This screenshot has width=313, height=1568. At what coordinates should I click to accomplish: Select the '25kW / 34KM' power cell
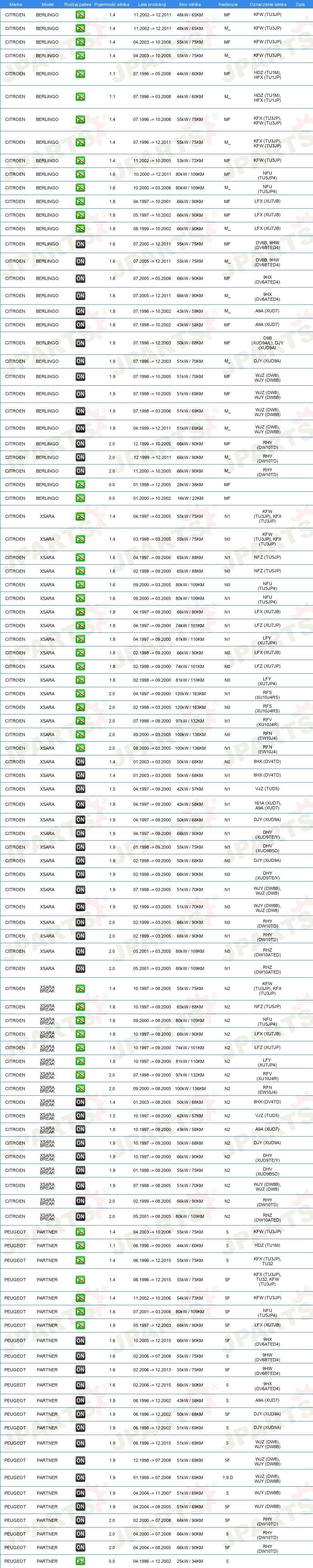click(x=190, y=1561)
